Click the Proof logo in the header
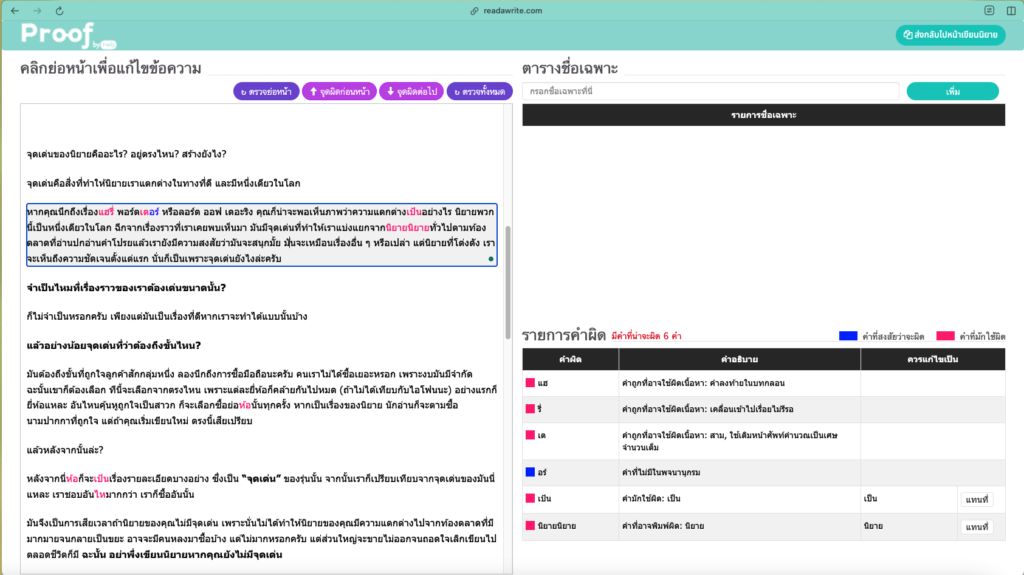This screenshot has width=1024, height=575. [x=58, y=34]
